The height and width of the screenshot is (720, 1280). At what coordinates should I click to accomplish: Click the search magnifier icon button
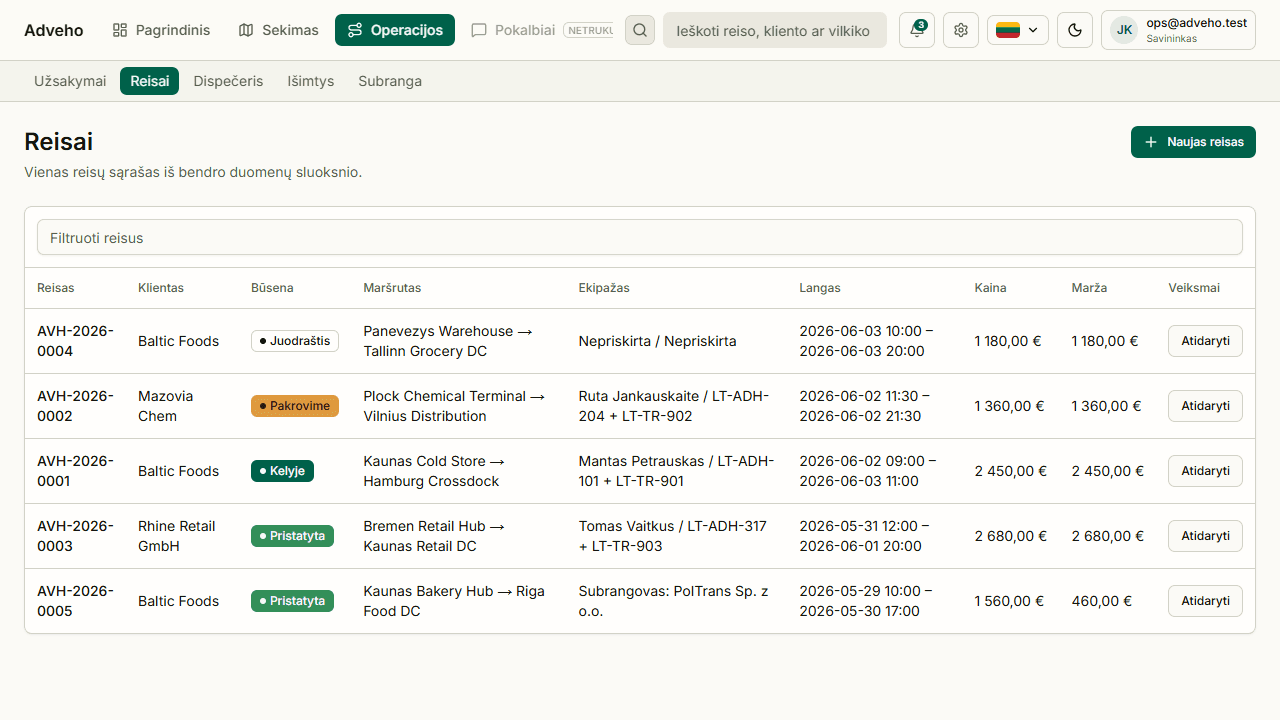coord(640,30)
